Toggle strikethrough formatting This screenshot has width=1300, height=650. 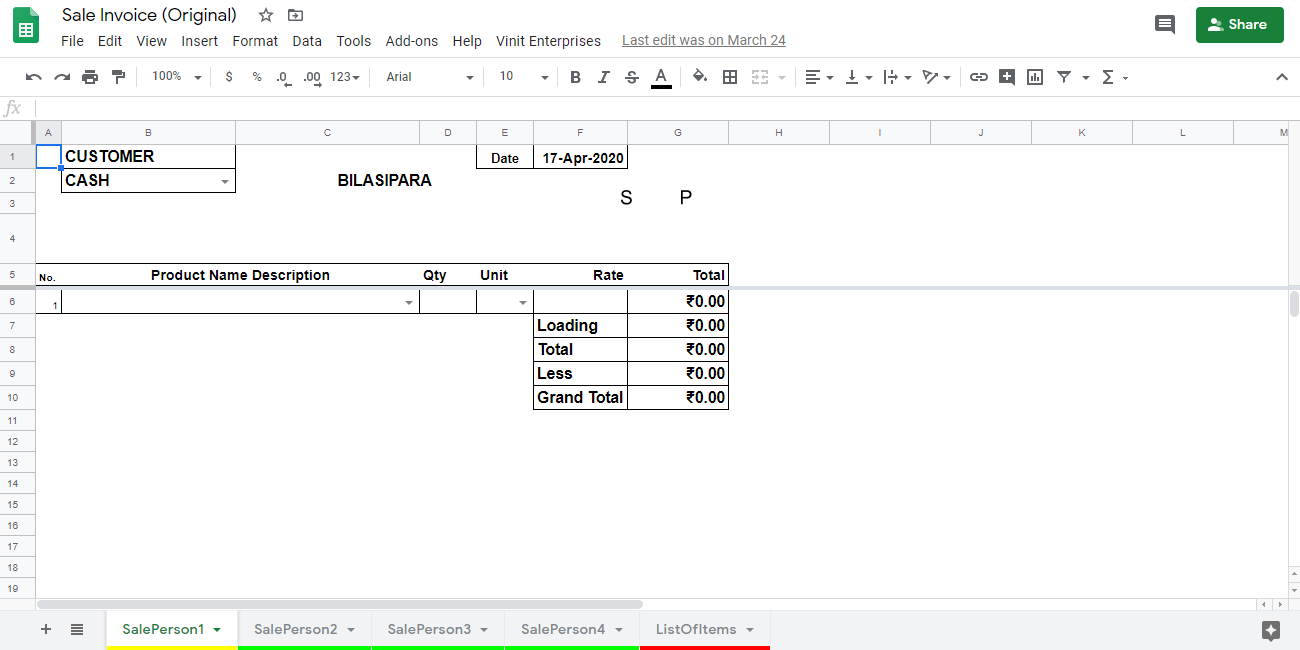click(631, 76)
